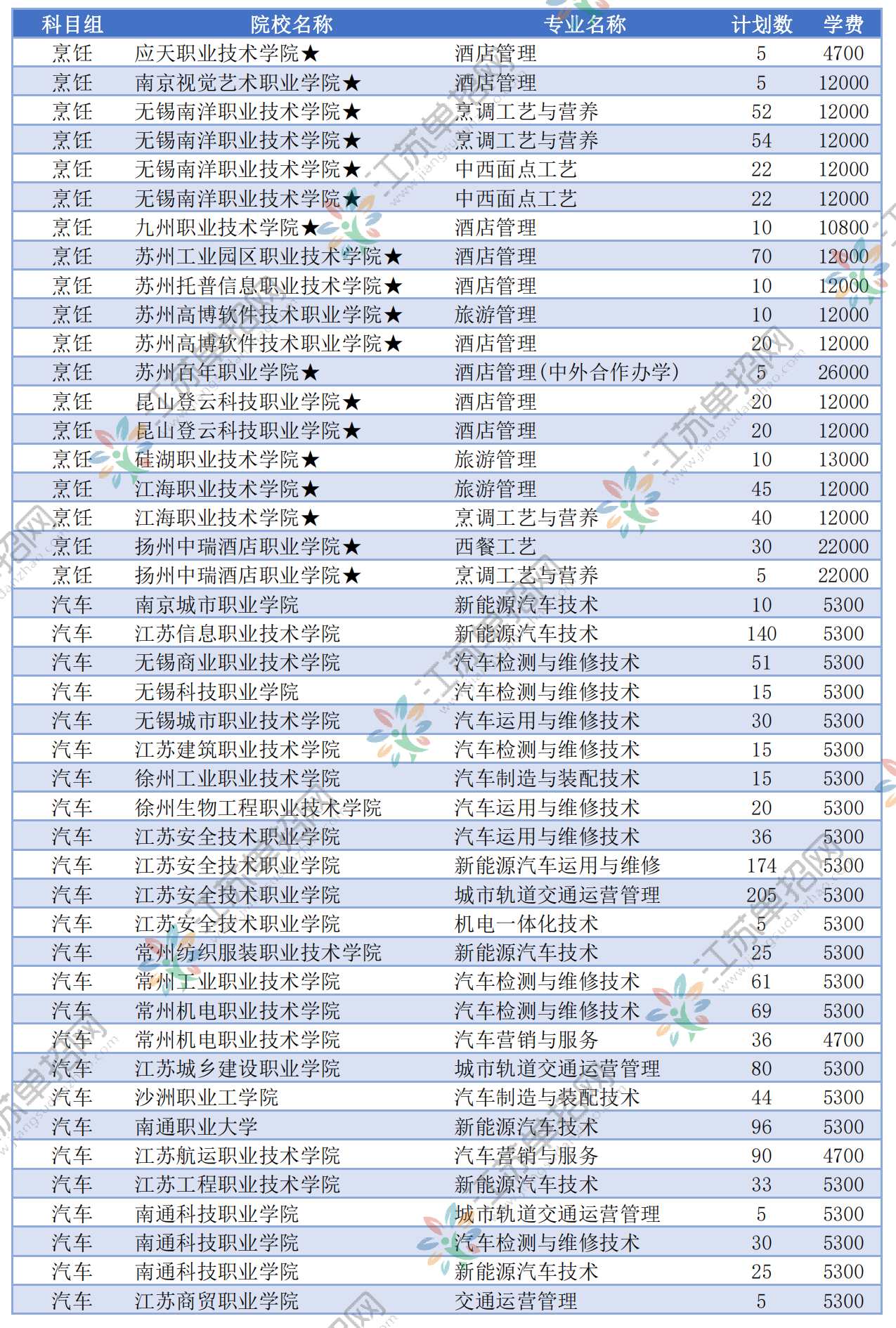896x1328 pixels.
Task: Click the major 交通运营管理
Action: click(x=516, y=1301)
